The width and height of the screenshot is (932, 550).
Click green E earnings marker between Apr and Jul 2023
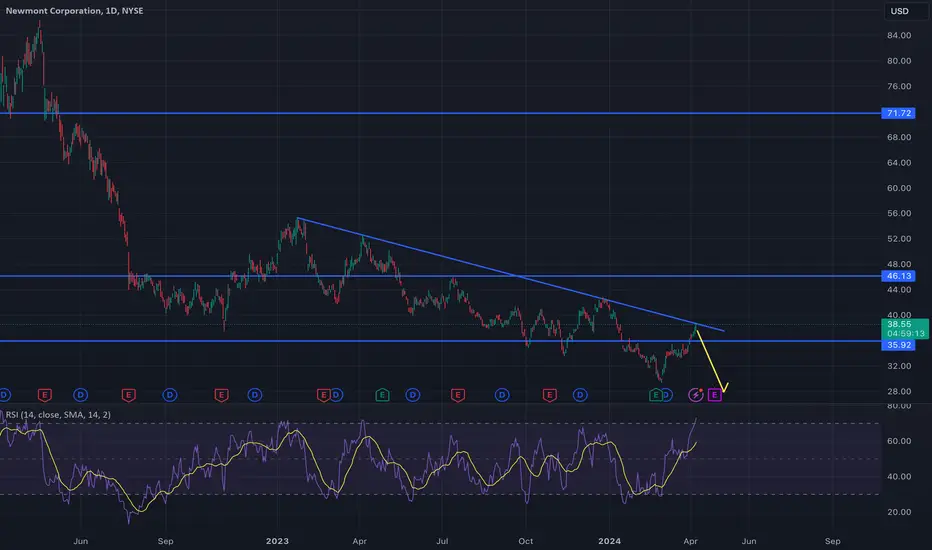coord(382,395)
